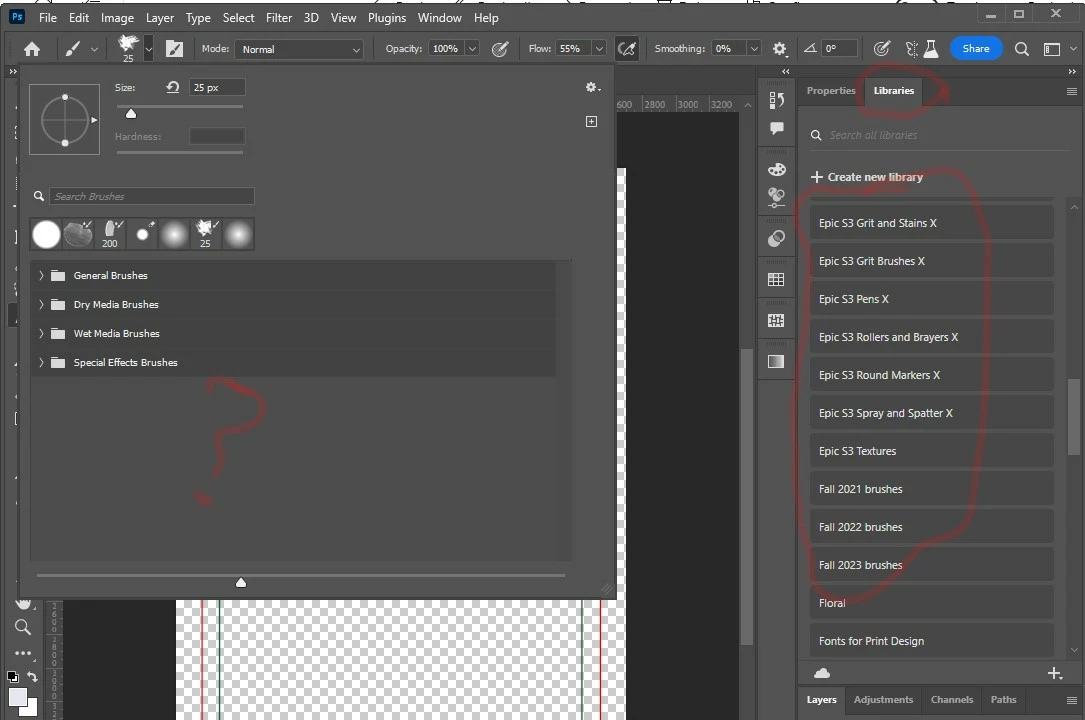Viewport: 1085px width, 720px height.
Task: Adjust the brush thumbnail size slider
Action: 241,582
